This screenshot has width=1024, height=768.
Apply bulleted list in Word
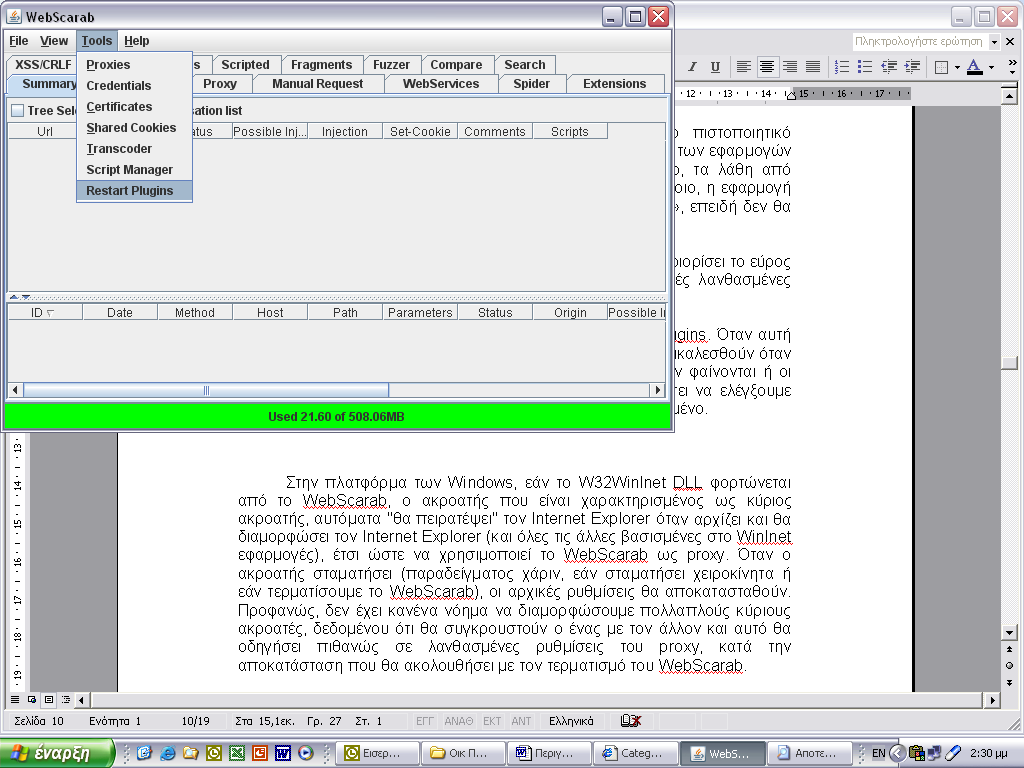tap(865, 67)
